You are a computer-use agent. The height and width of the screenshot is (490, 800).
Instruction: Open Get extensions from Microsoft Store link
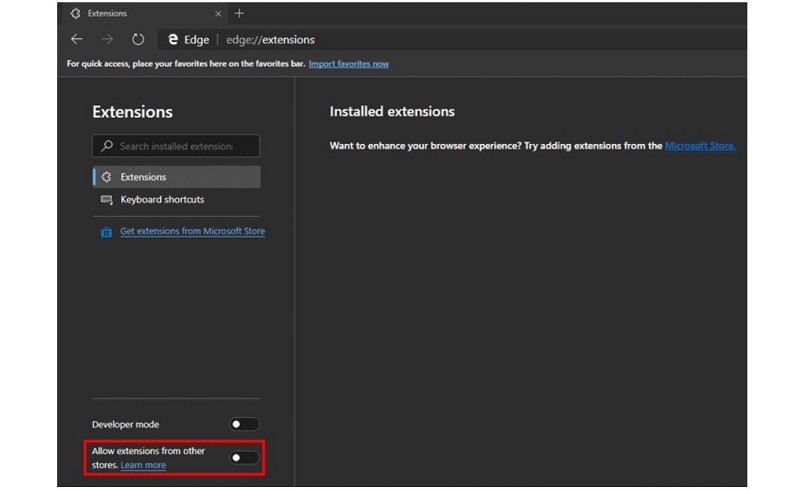192,231
